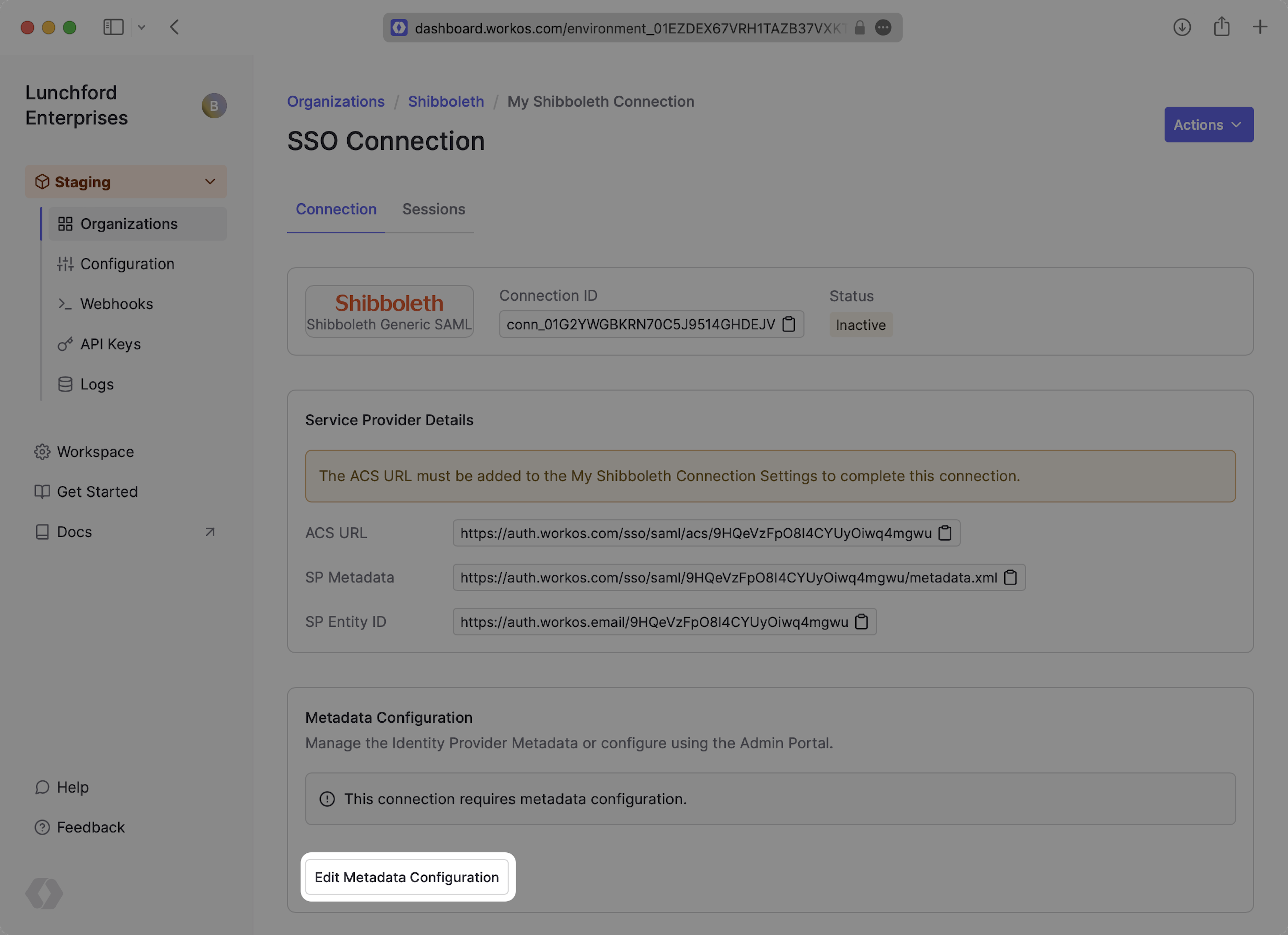1288x935 pixels.
Task: Go to Shibboleth breadcrumb link
Action: (x=446, y=102)
